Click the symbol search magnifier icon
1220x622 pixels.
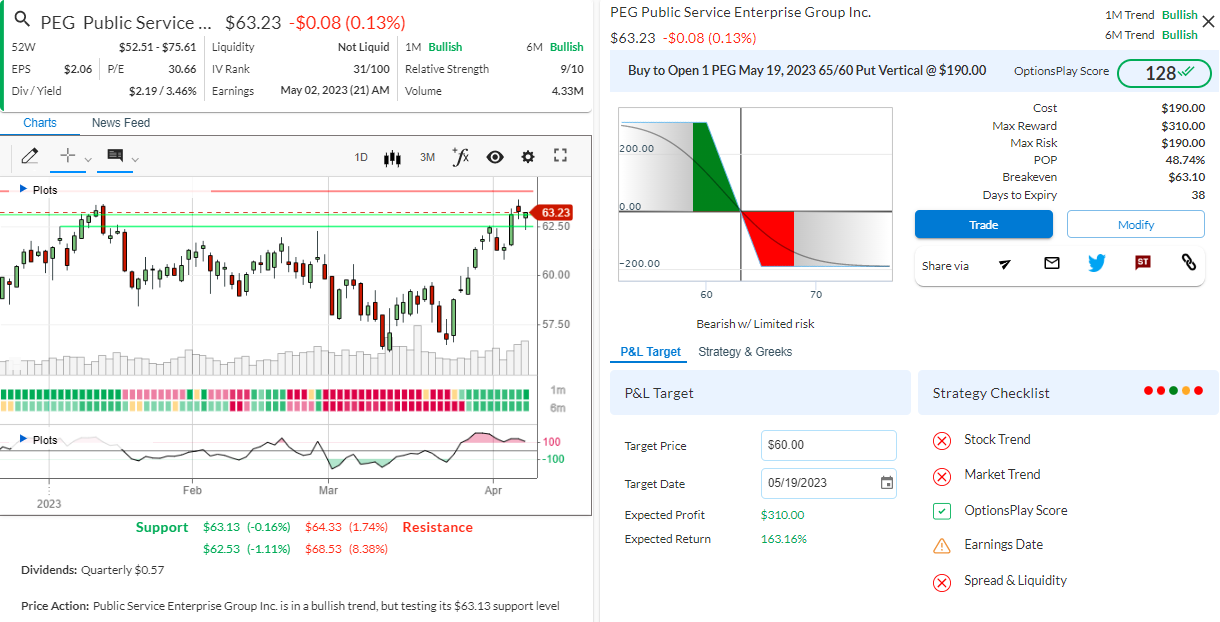pos(22,21)
